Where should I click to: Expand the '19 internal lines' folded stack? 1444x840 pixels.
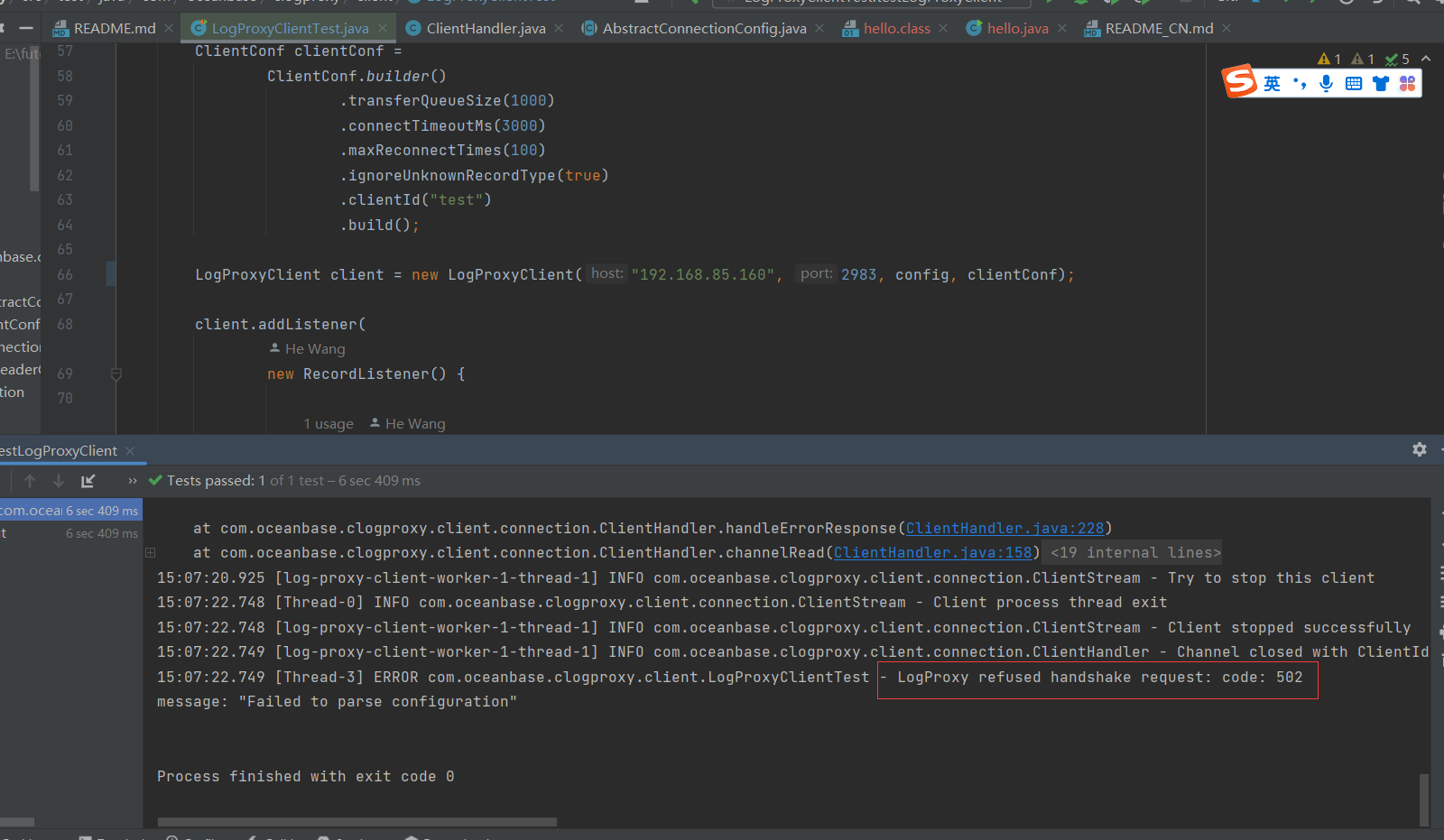[1135, 552]
